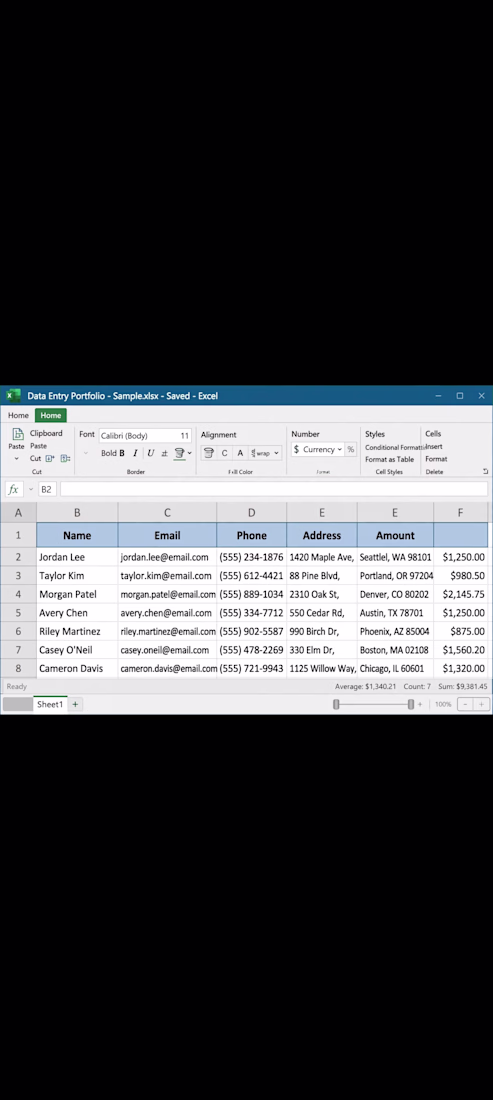Image resolution: width=493 pixels, height=1100 pixels.
Task: Click the fx insert function icon
Action: pyautogui.click(x=13, y=489)
